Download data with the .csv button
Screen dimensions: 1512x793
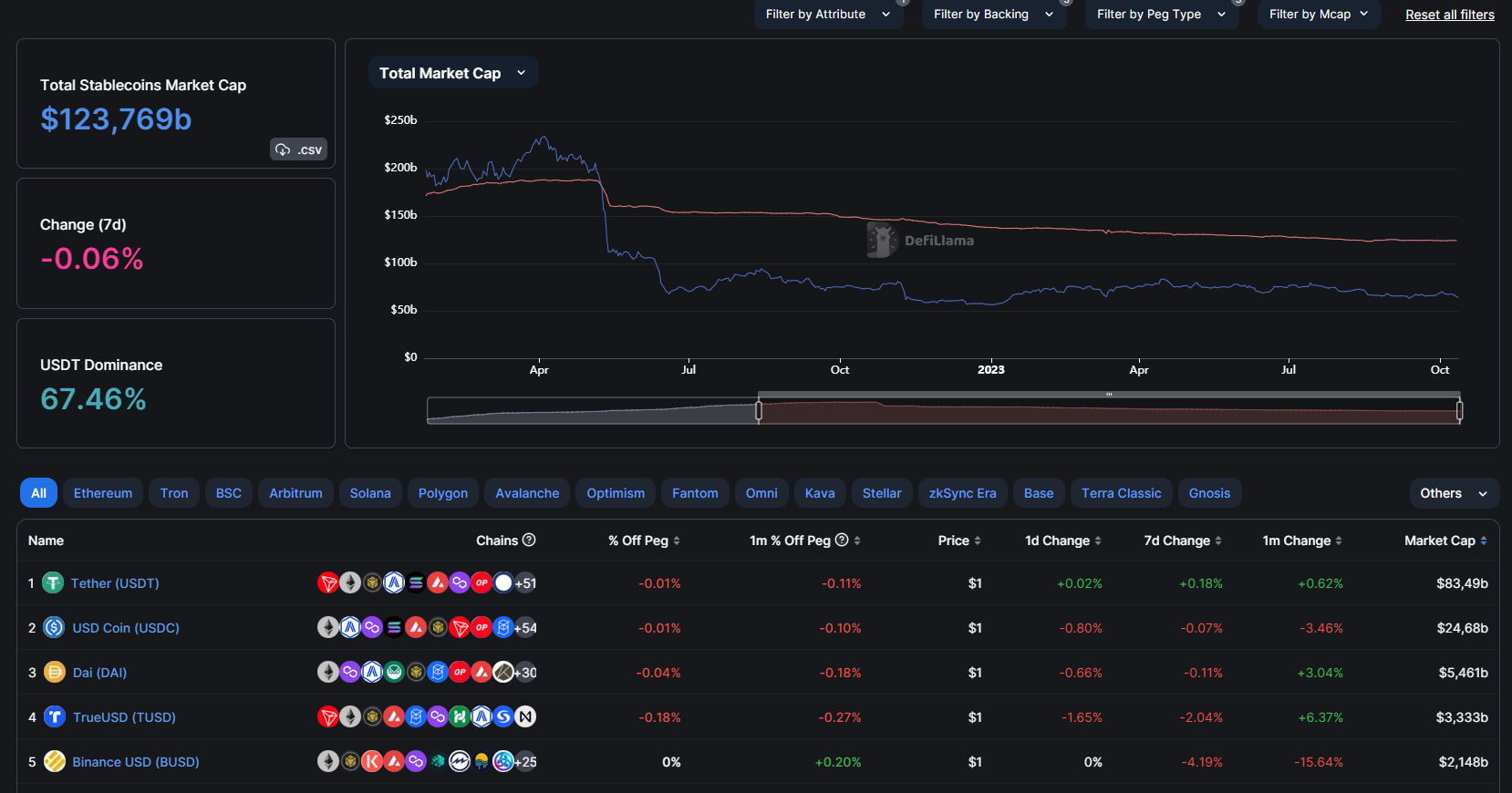tap(298, 149)
